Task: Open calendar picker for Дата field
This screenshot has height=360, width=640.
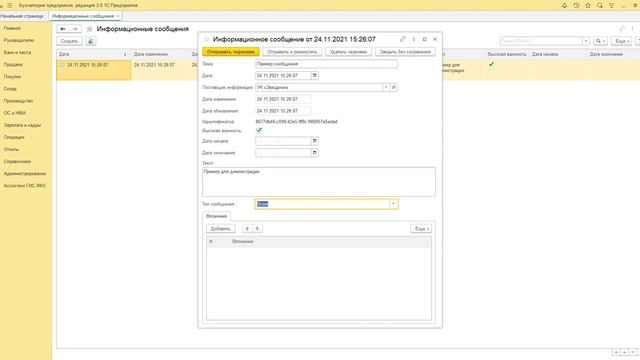Action: [x=314, y=76]
